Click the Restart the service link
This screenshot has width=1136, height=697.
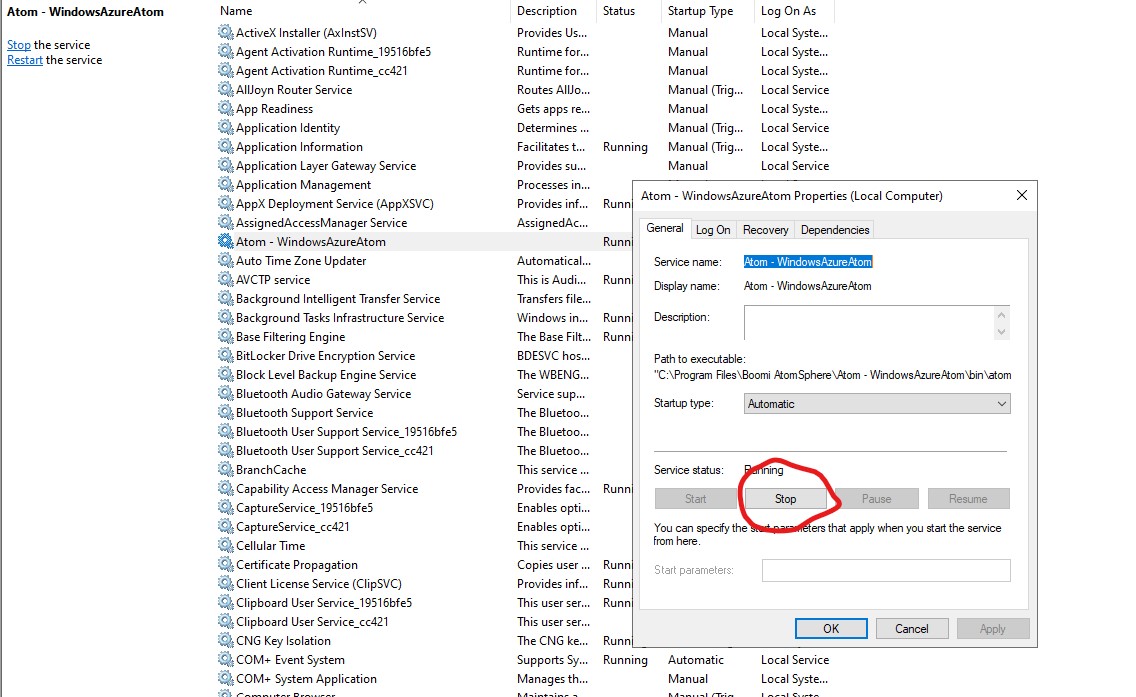point(25,60)
